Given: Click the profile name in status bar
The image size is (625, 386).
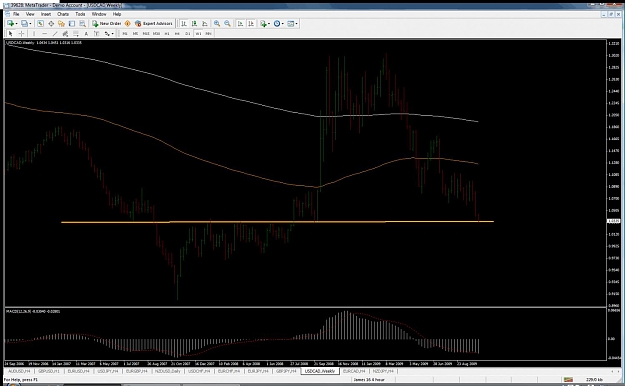Looking at the screenshot, I should (369, 380).
